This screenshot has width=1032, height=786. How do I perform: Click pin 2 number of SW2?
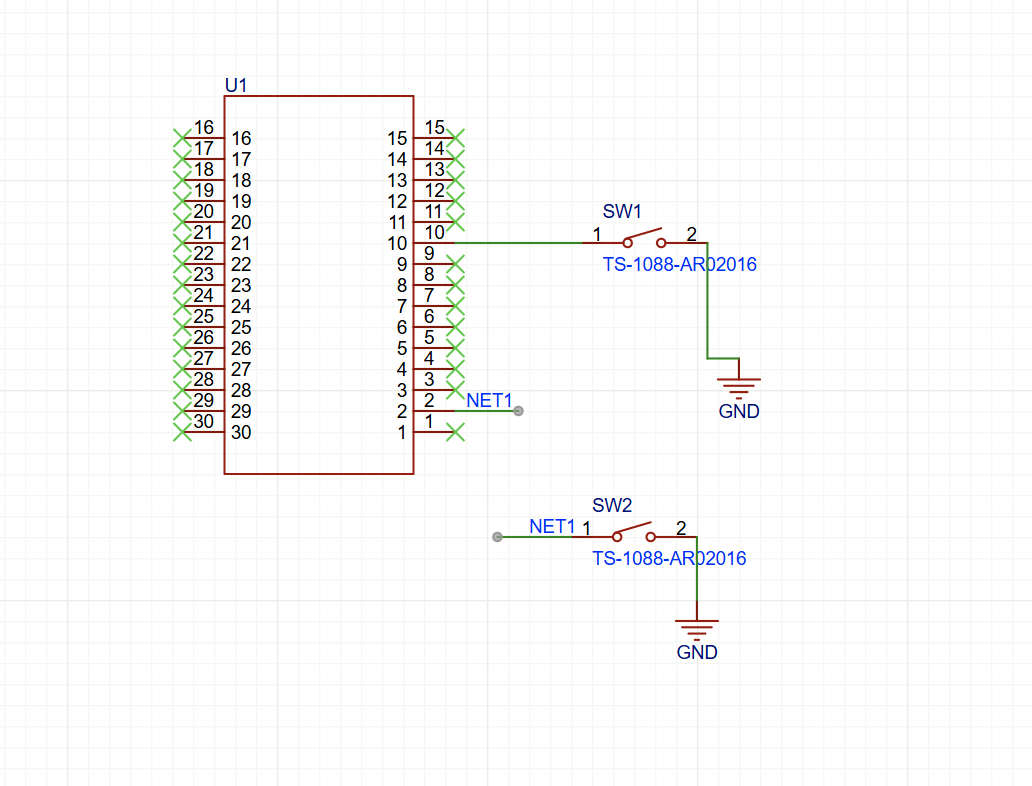point(681,528)
